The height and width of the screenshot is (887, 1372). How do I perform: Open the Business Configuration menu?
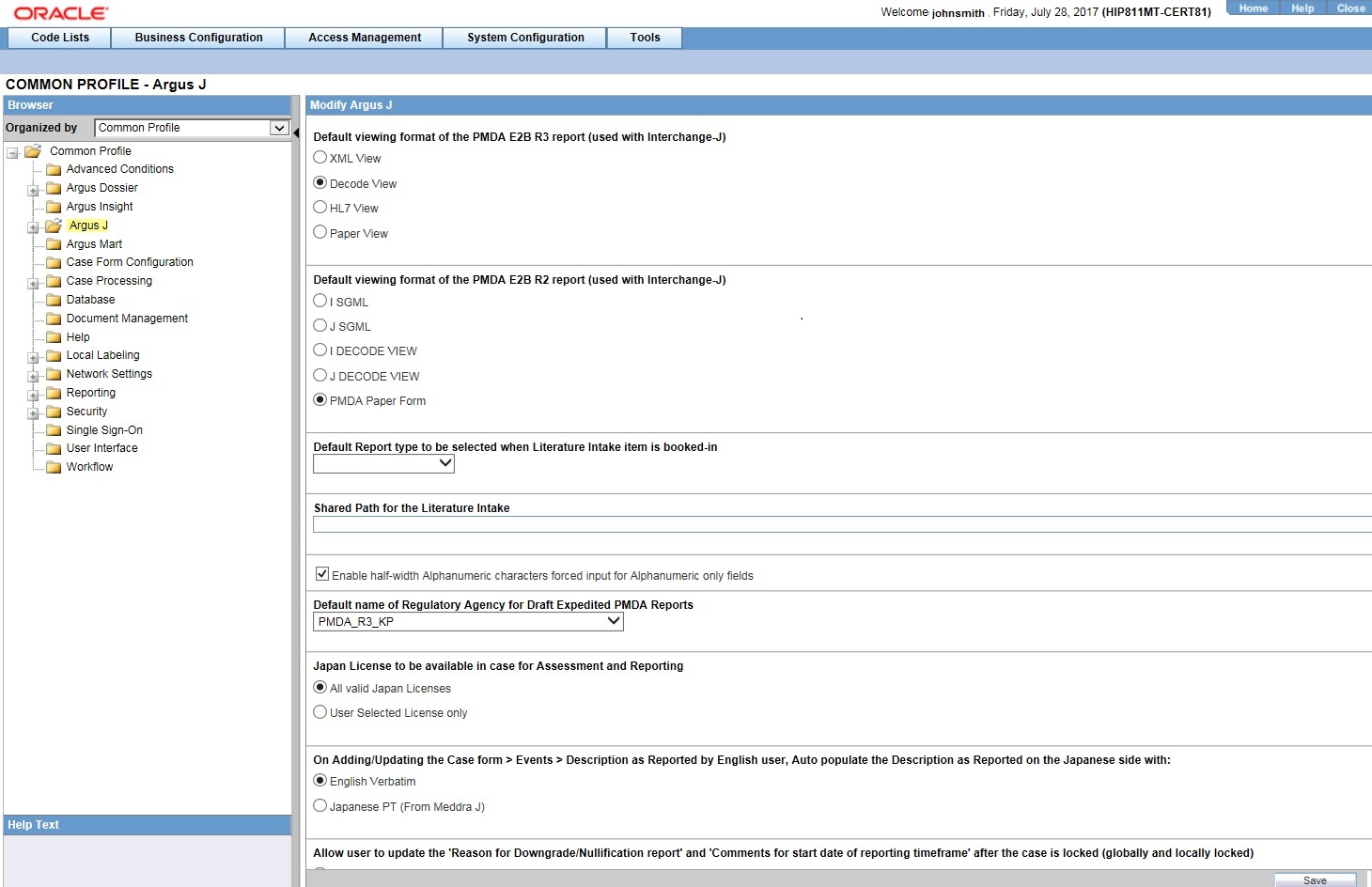[198, 38]
